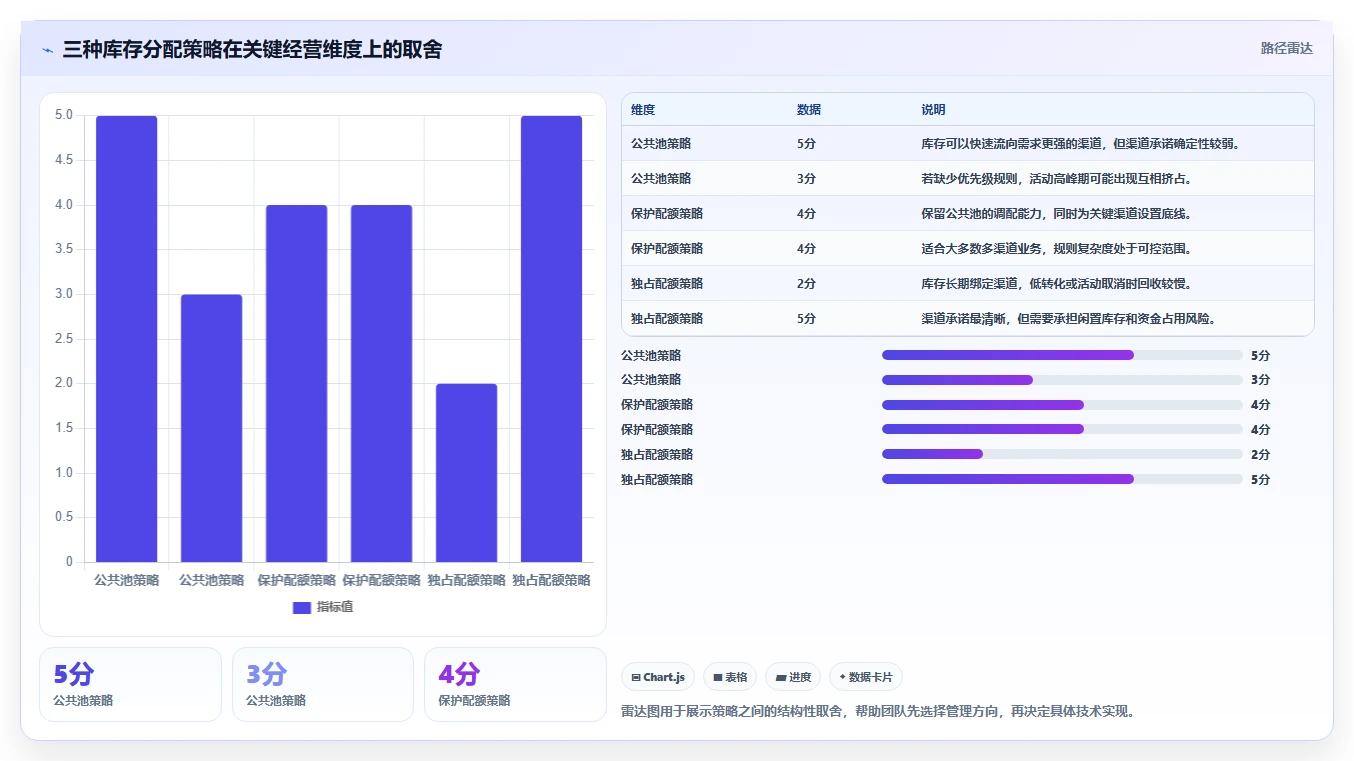The width and height of the screenshot is (1354, 761).
Task: Click the 指标值 legend text
Action: point(335,608)
